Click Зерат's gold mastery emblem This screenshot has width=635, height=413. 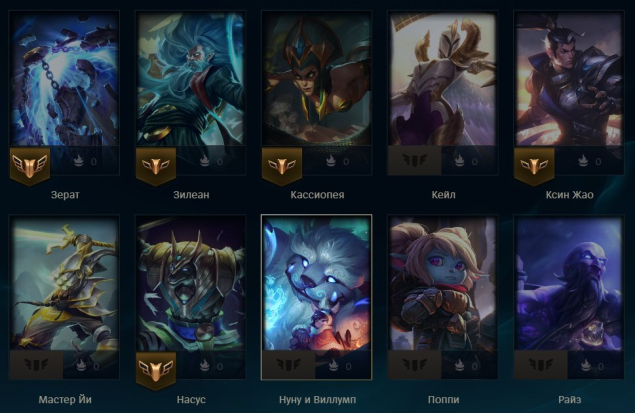tap(30, 166)
